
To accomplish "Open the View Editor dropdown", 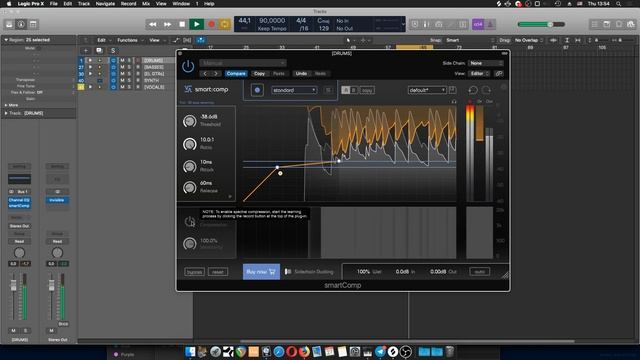I will [x=480, y=73].
